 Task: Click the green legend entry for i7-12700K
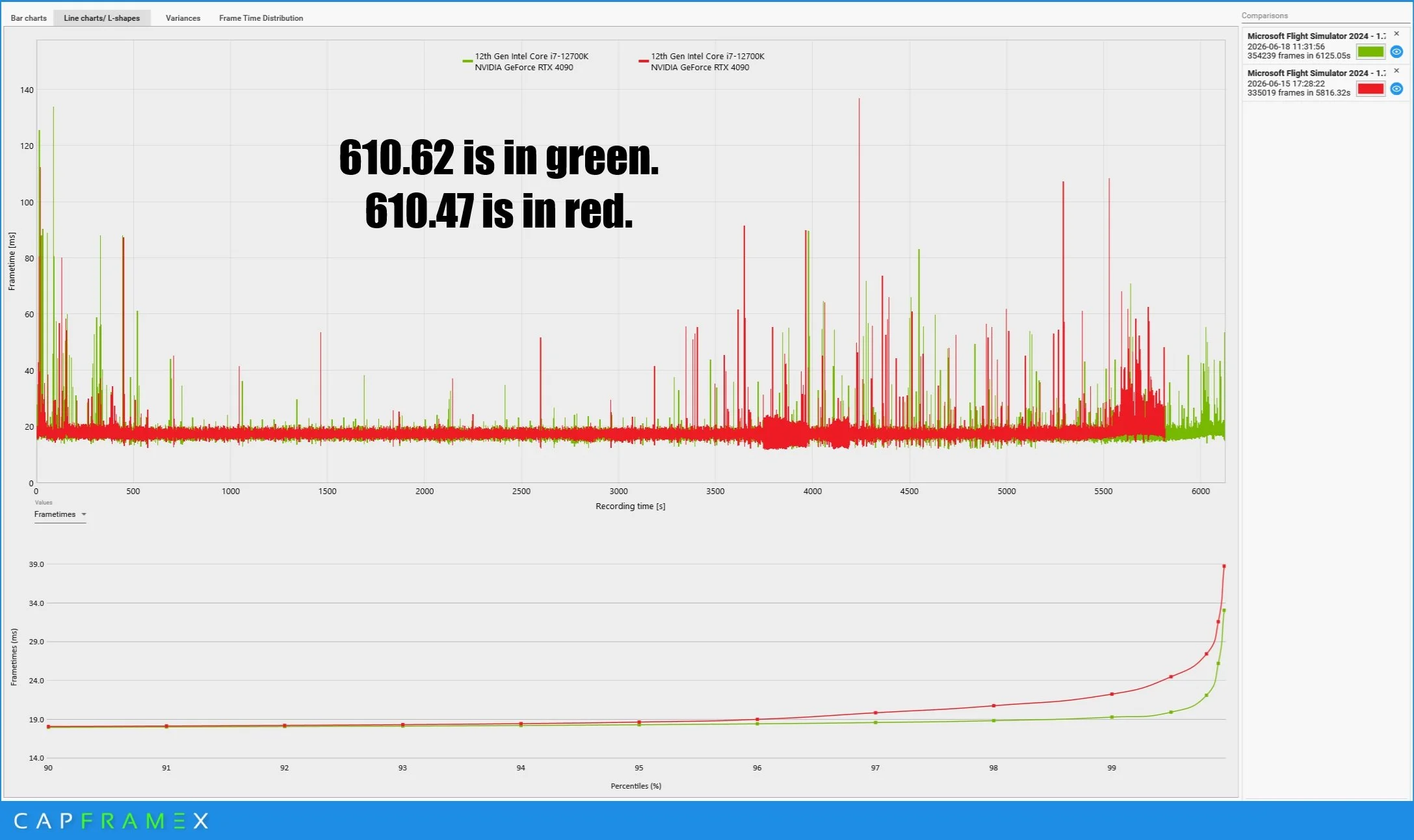(525, 62)
